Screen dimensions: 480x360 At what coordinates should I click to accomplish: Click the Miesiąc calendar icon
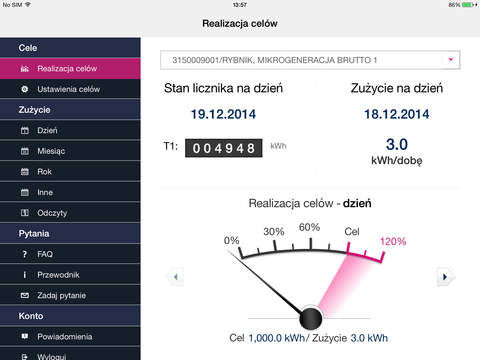(25, 151)
